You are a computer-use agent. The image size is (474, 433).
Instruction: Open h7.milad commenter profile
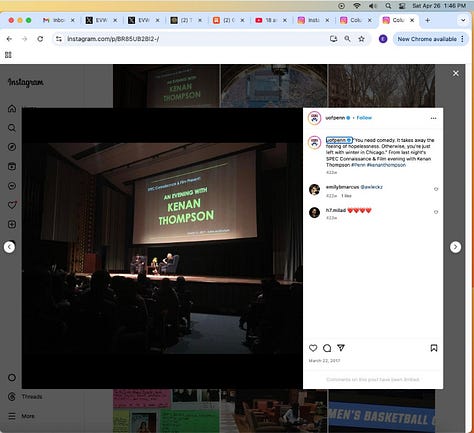coord(336,210)
